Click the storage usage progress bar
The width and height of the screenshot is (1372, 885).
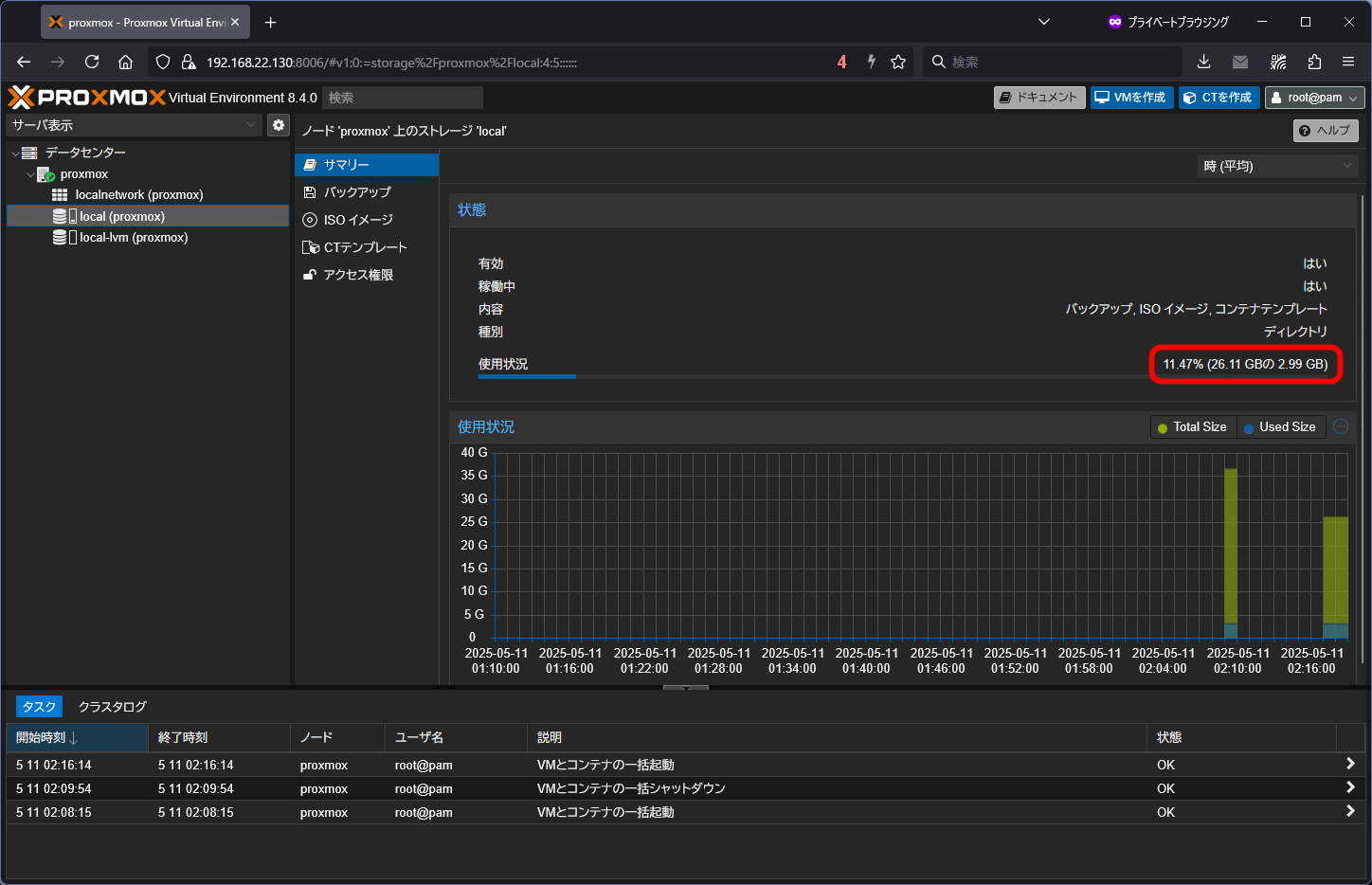point(903,376)
